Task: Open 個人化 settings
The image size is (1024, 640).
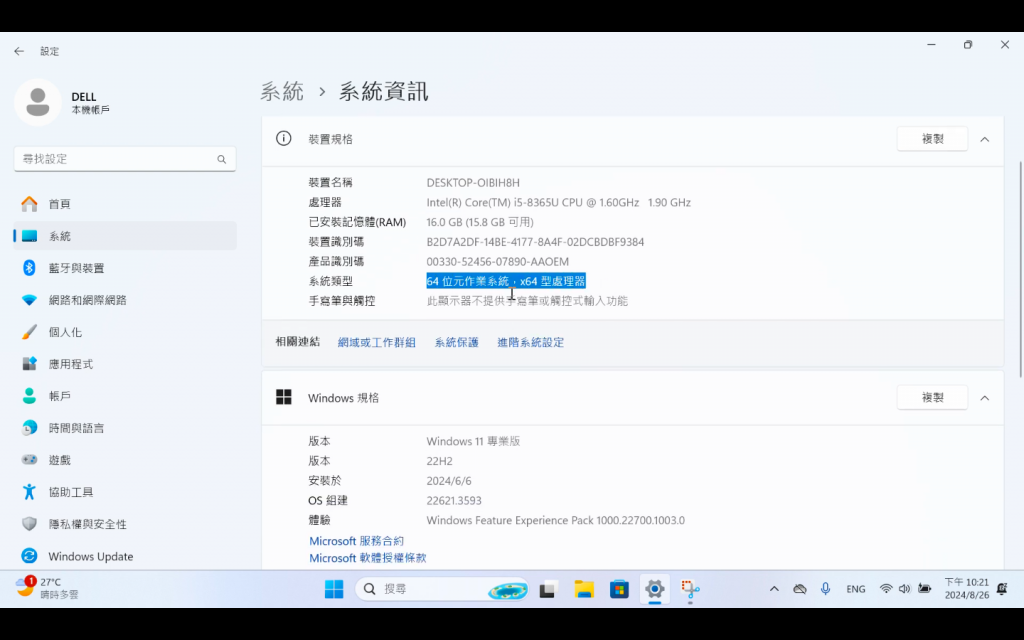Action: coord(125,332)
